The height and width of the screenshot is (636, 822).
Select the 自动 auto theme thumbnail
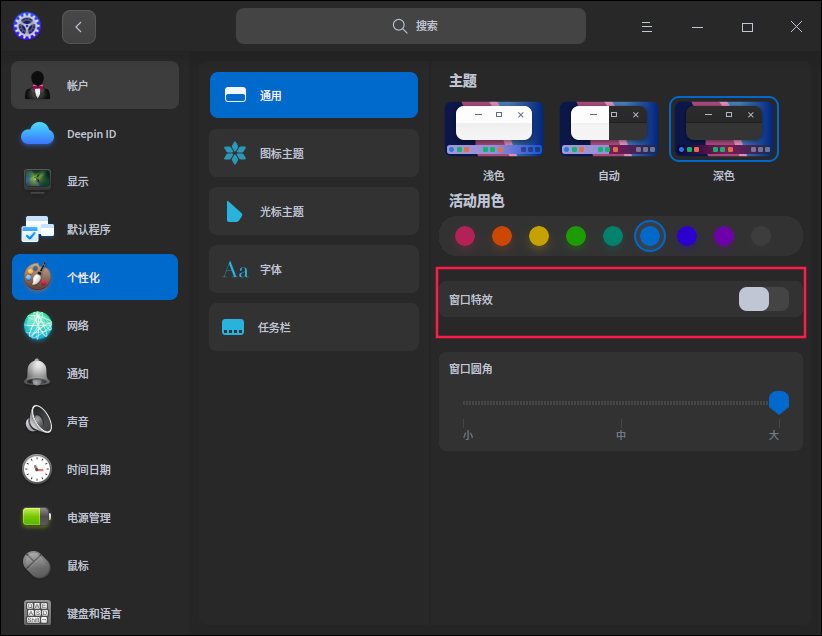click(x=609, y=130)
